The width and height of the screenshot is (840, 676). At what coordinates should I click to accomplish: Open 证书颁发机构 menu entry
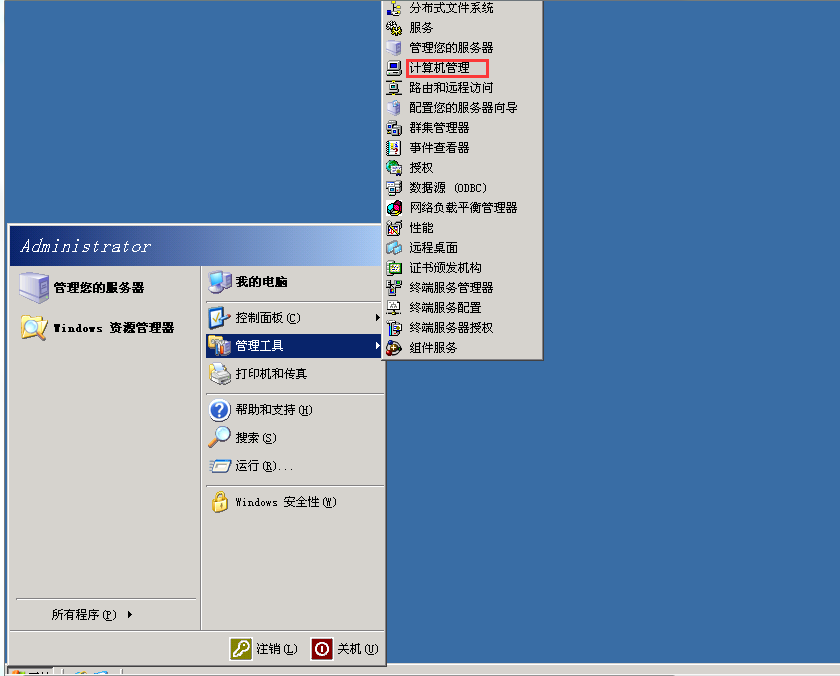click(x=445, y=268)
